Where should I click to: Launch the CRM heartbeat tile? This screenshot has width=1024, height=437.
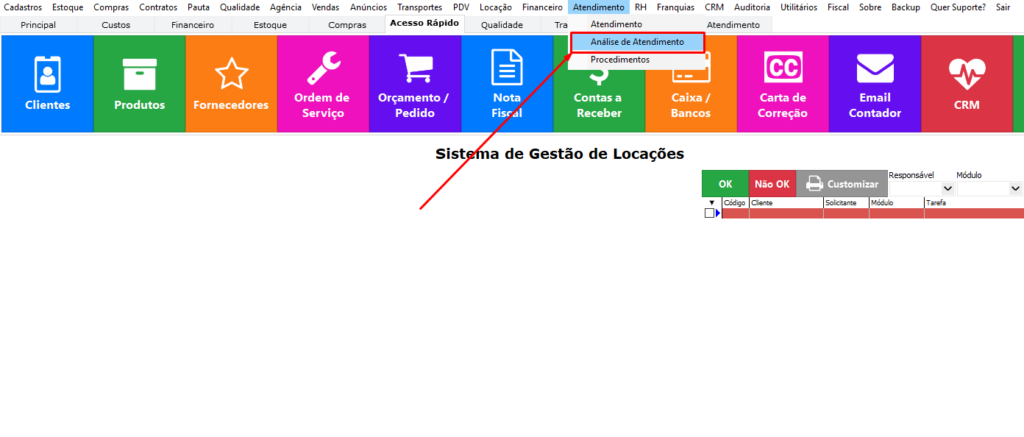tap(966, 84)
